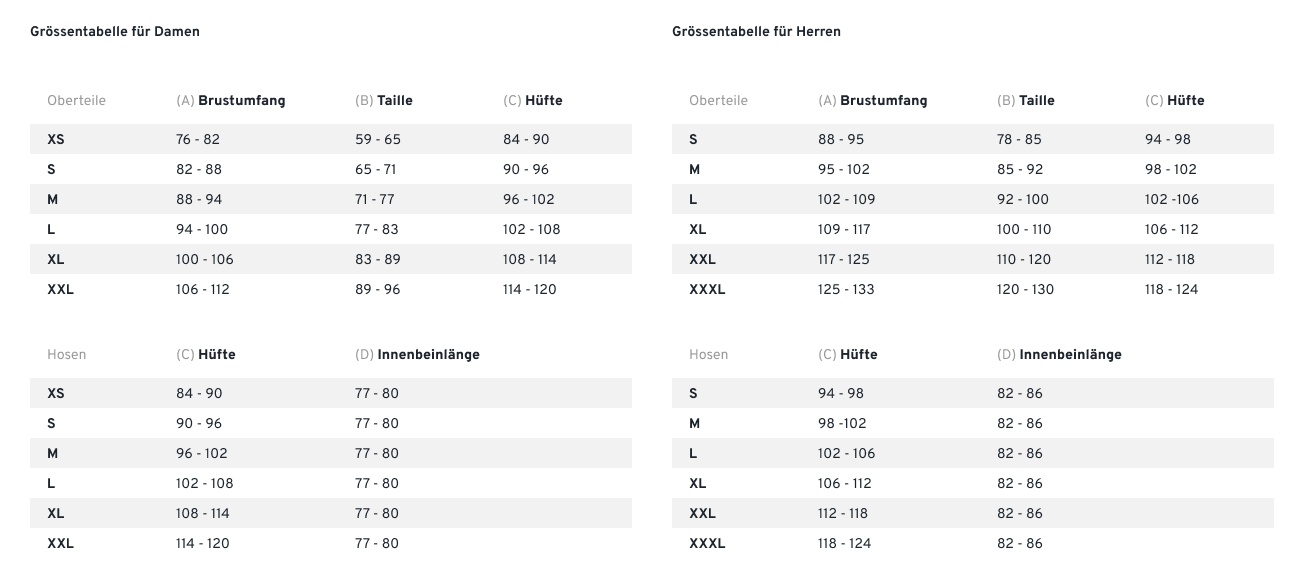The height and width of the screenshot is (583, 1304).
Task: Click the XXXL row label in Herren Hosen
Action: pos(707,544)
